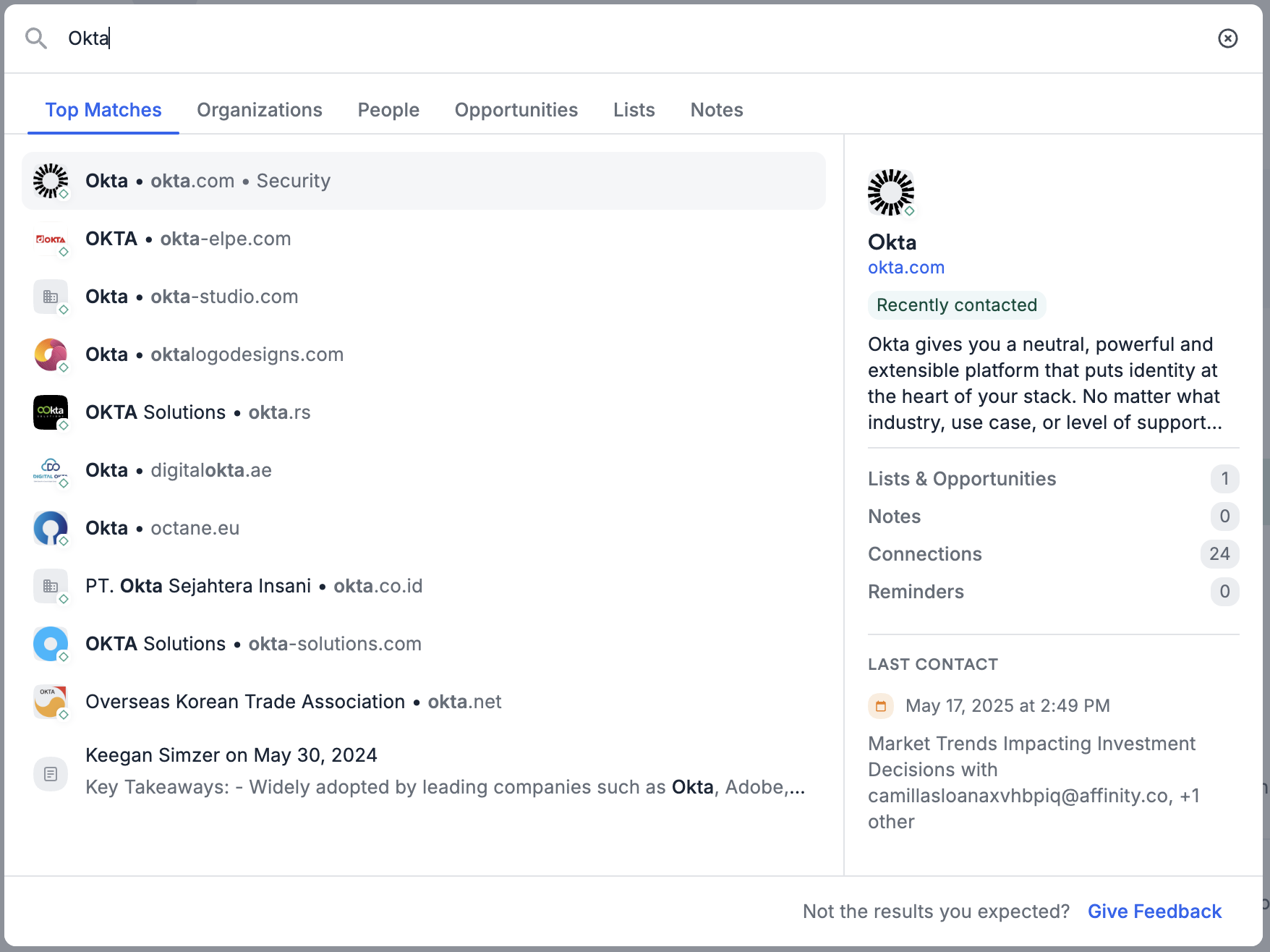Screen dimensions: 1270x952
Task: Open the Notes count row in preview
Action: (1054, 517)
